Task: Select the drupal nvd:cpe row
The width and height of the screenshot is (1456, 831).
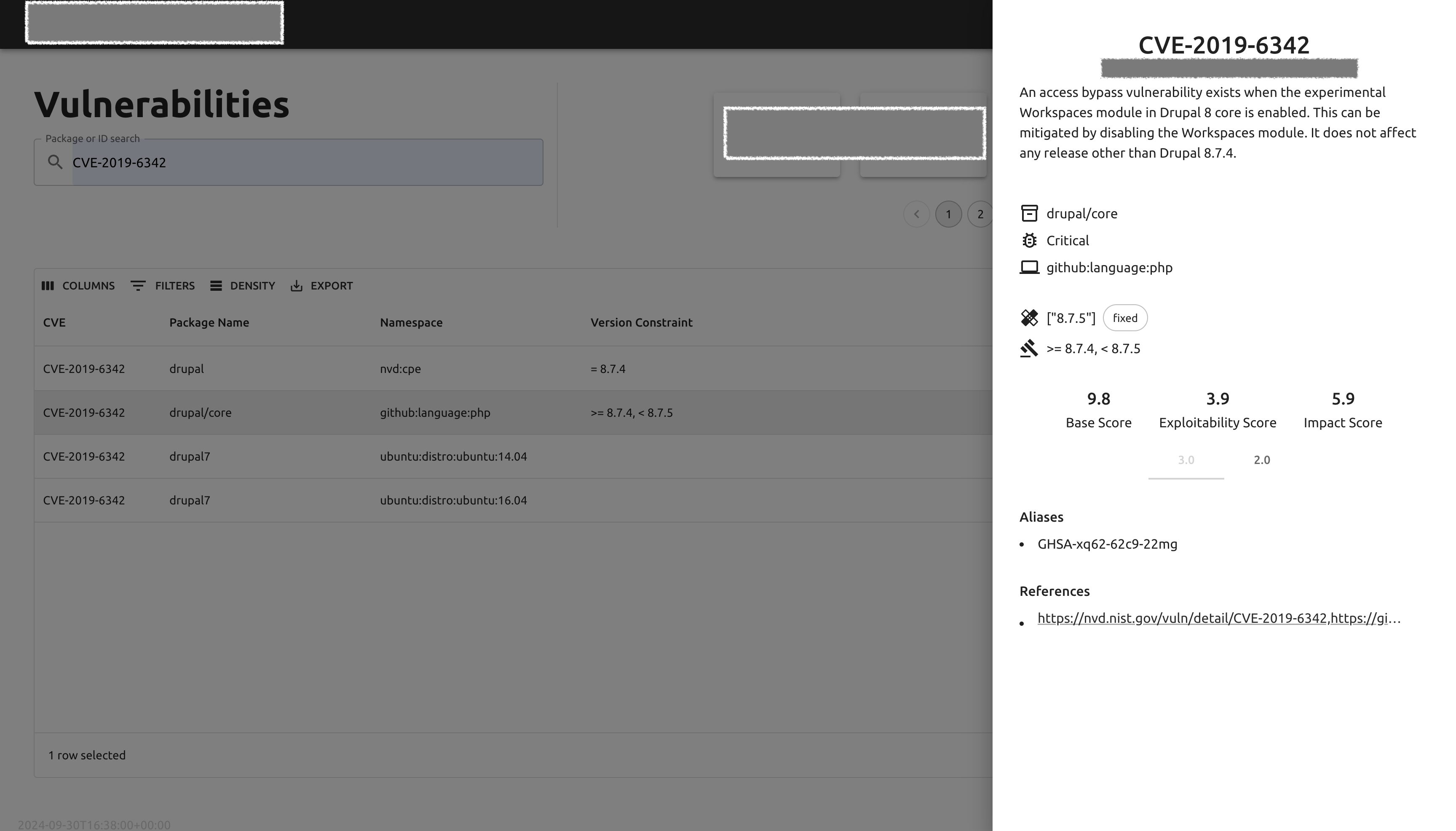Action: (513, 369)
